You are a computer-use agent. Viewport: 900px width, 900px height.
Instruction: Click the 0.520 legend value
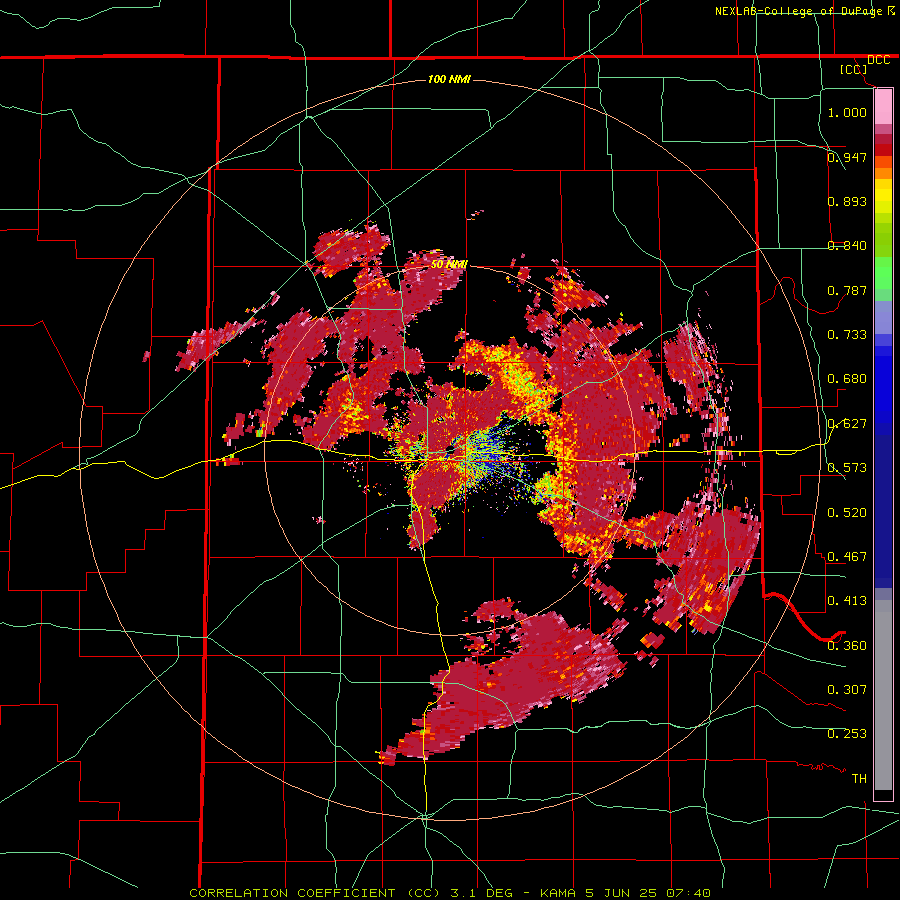click(x=847, y=513)
